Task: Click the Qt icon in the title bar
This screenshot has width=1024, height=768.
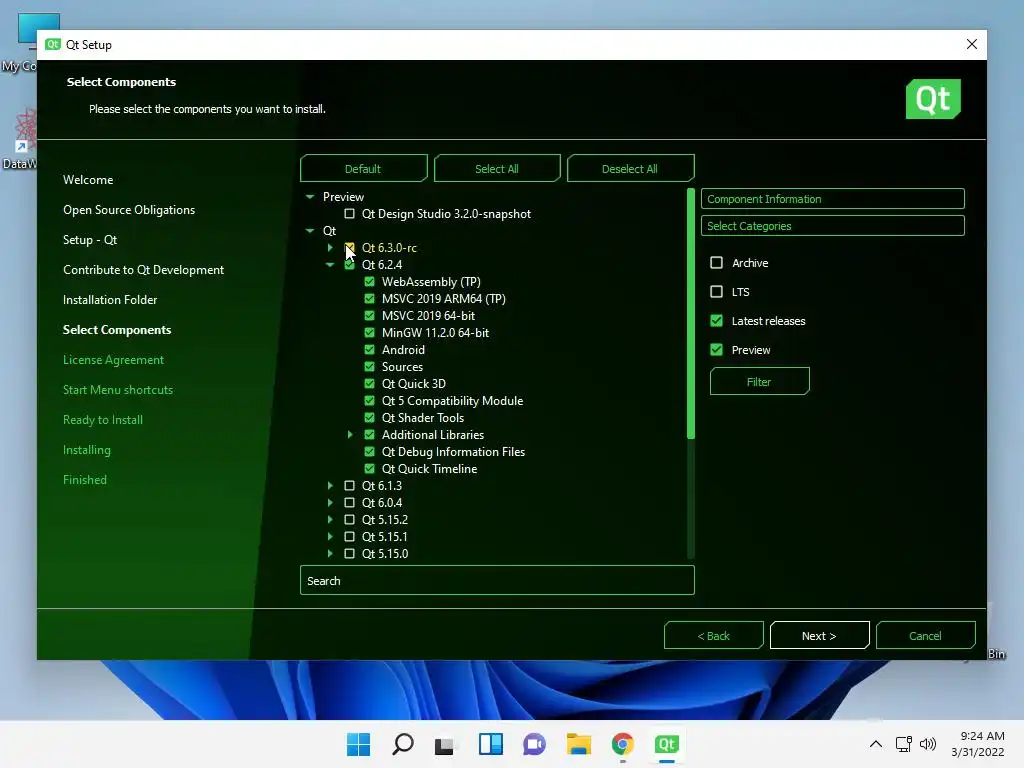Action: pyautogui.click(x=53, y=44)
